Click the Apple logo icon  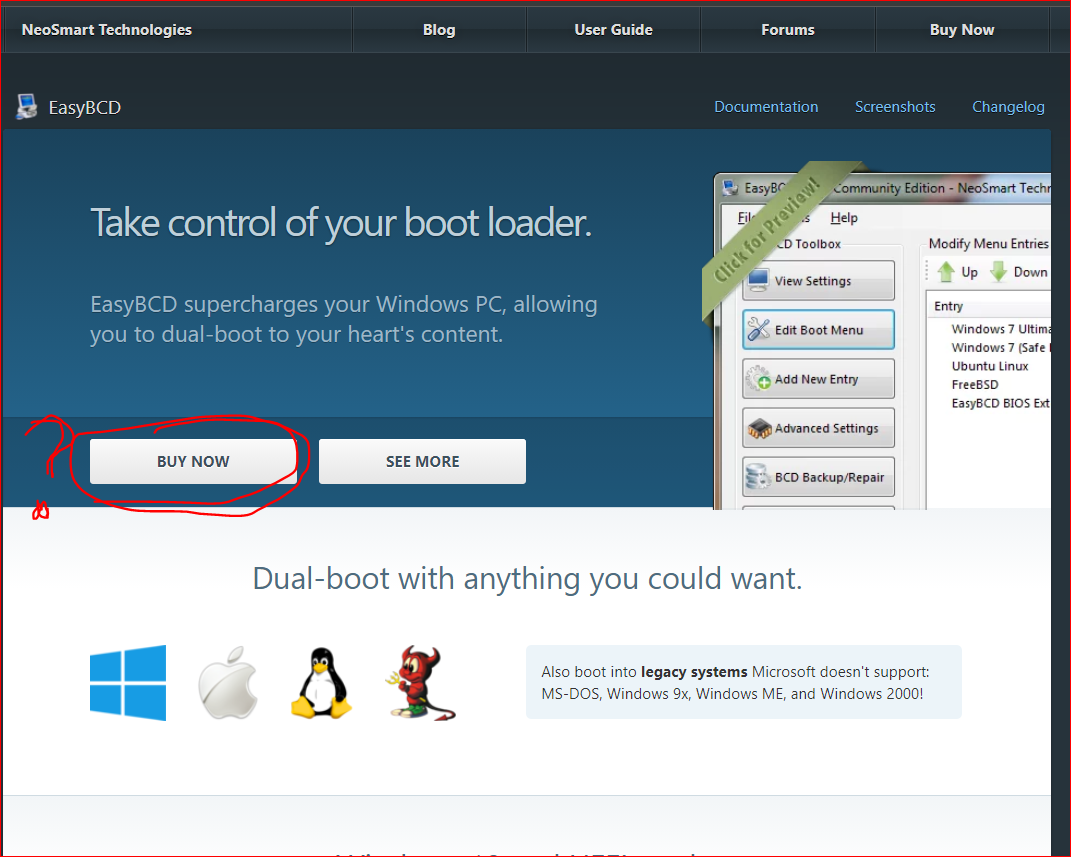[228, 682]
